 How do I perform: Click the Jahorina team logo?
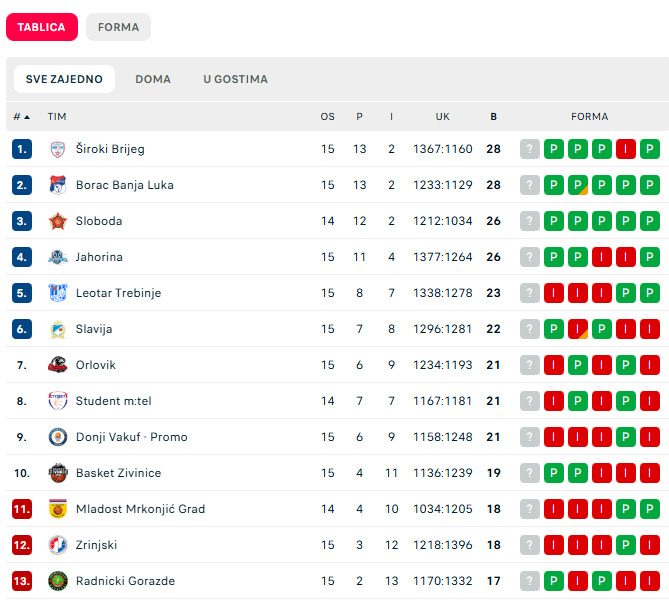57,257
